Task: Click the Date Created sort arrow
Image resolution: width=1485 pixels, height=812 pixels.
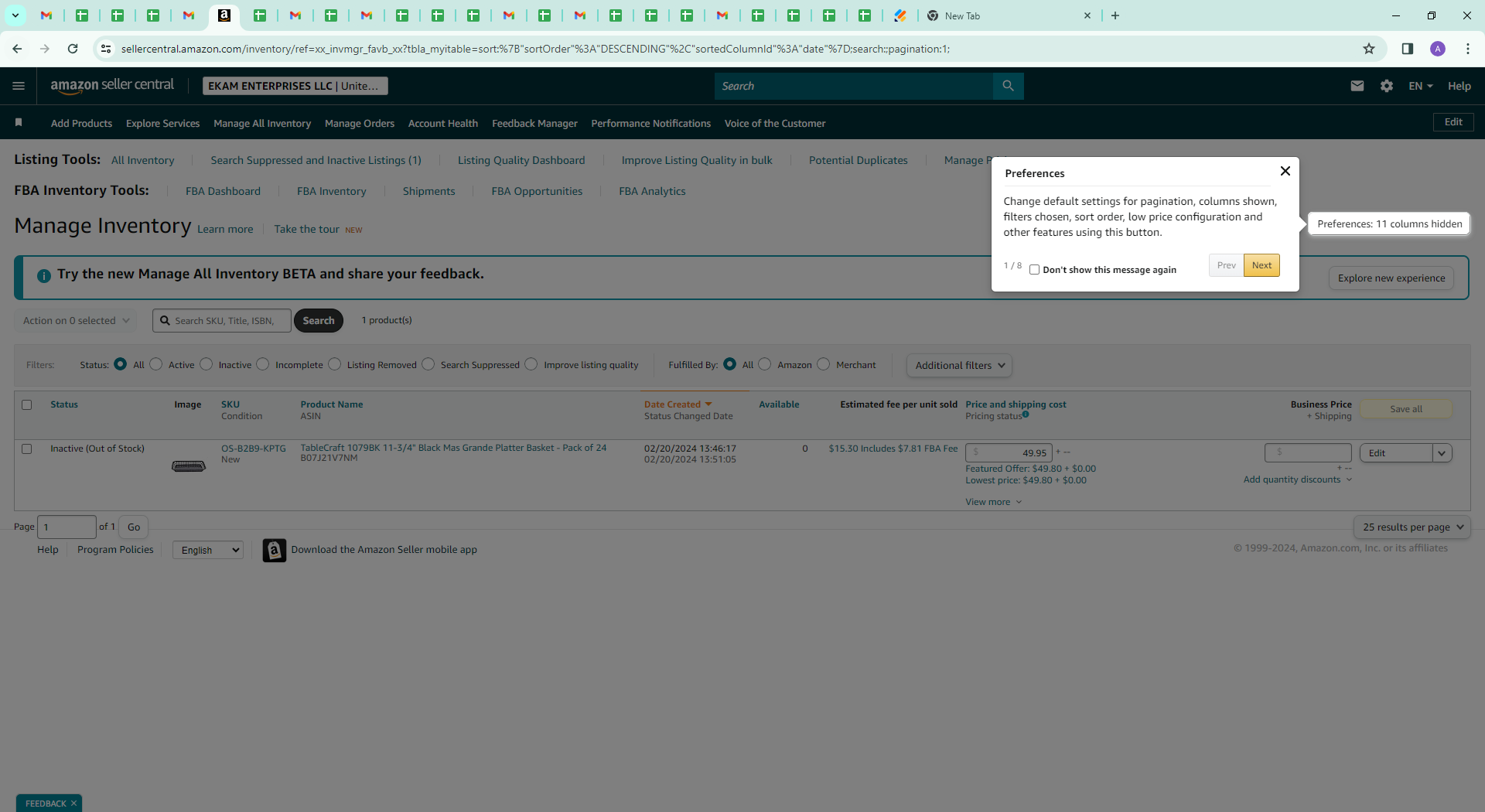Action: click(708, 404)
